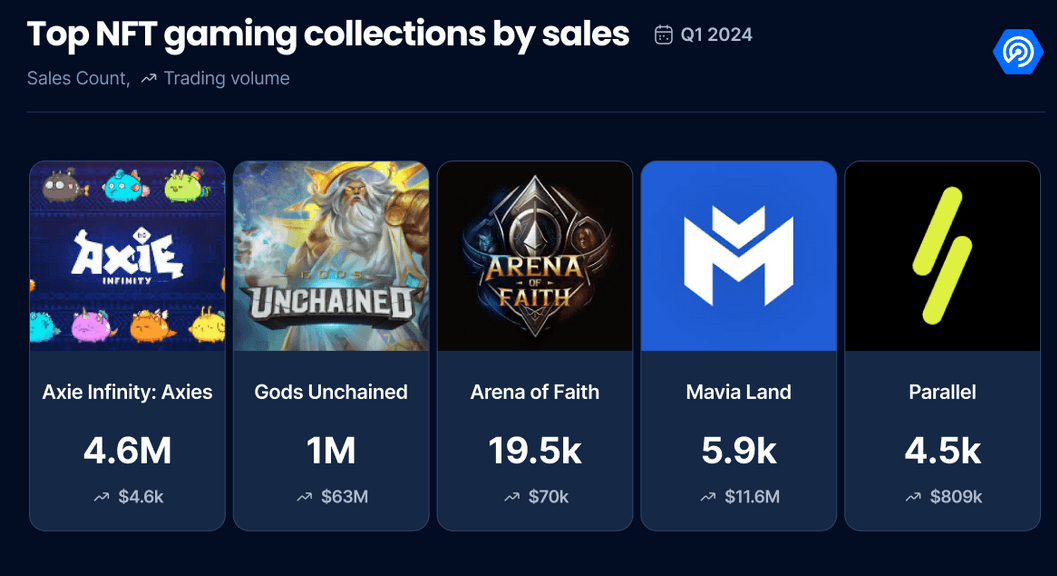Screen dimensions: 1057x576
Task: Click the trend arrow beside $63M
Action: (305, 497)
